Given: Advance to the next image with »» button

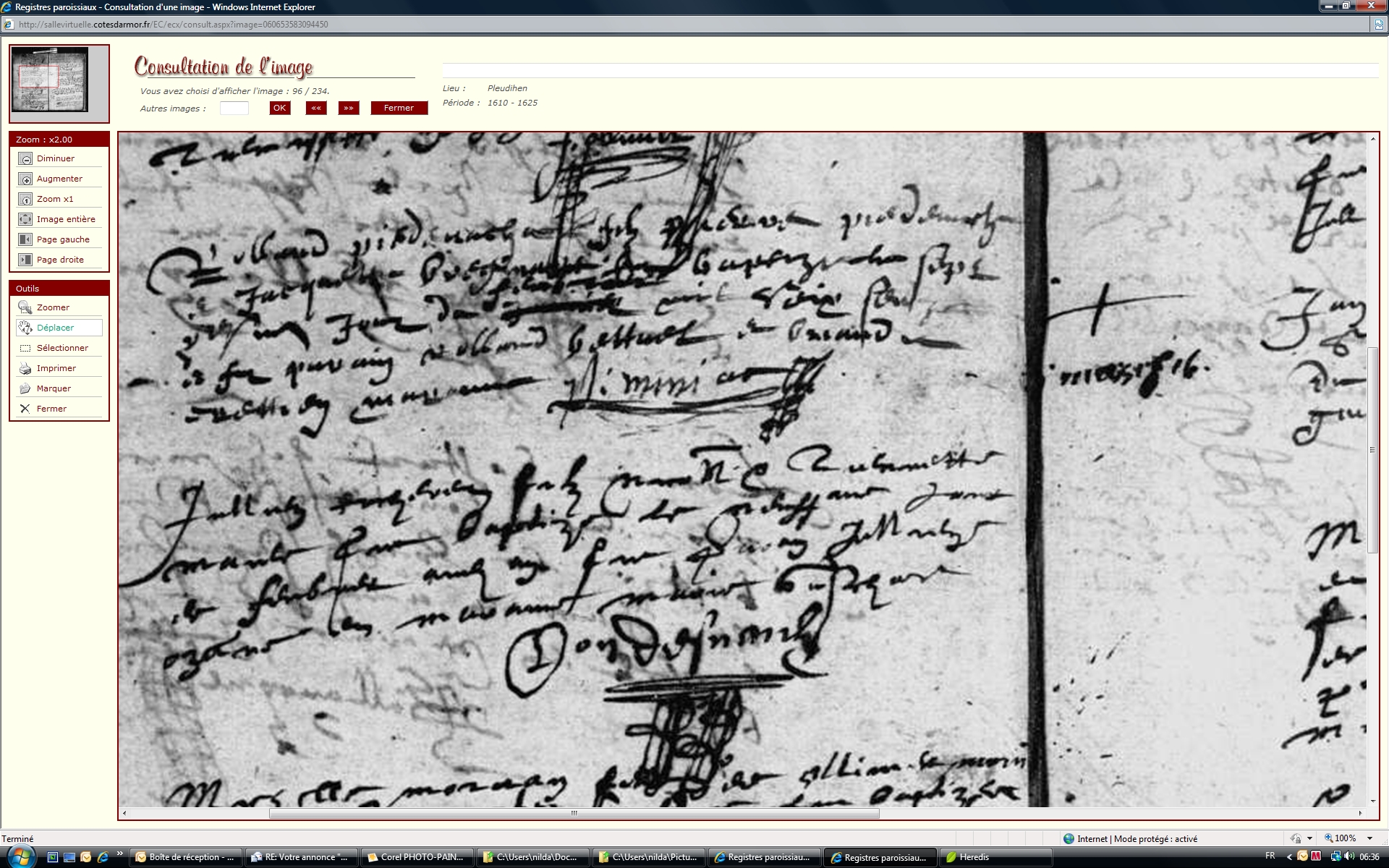Looking at the screenshot, I should coord(349,108).
